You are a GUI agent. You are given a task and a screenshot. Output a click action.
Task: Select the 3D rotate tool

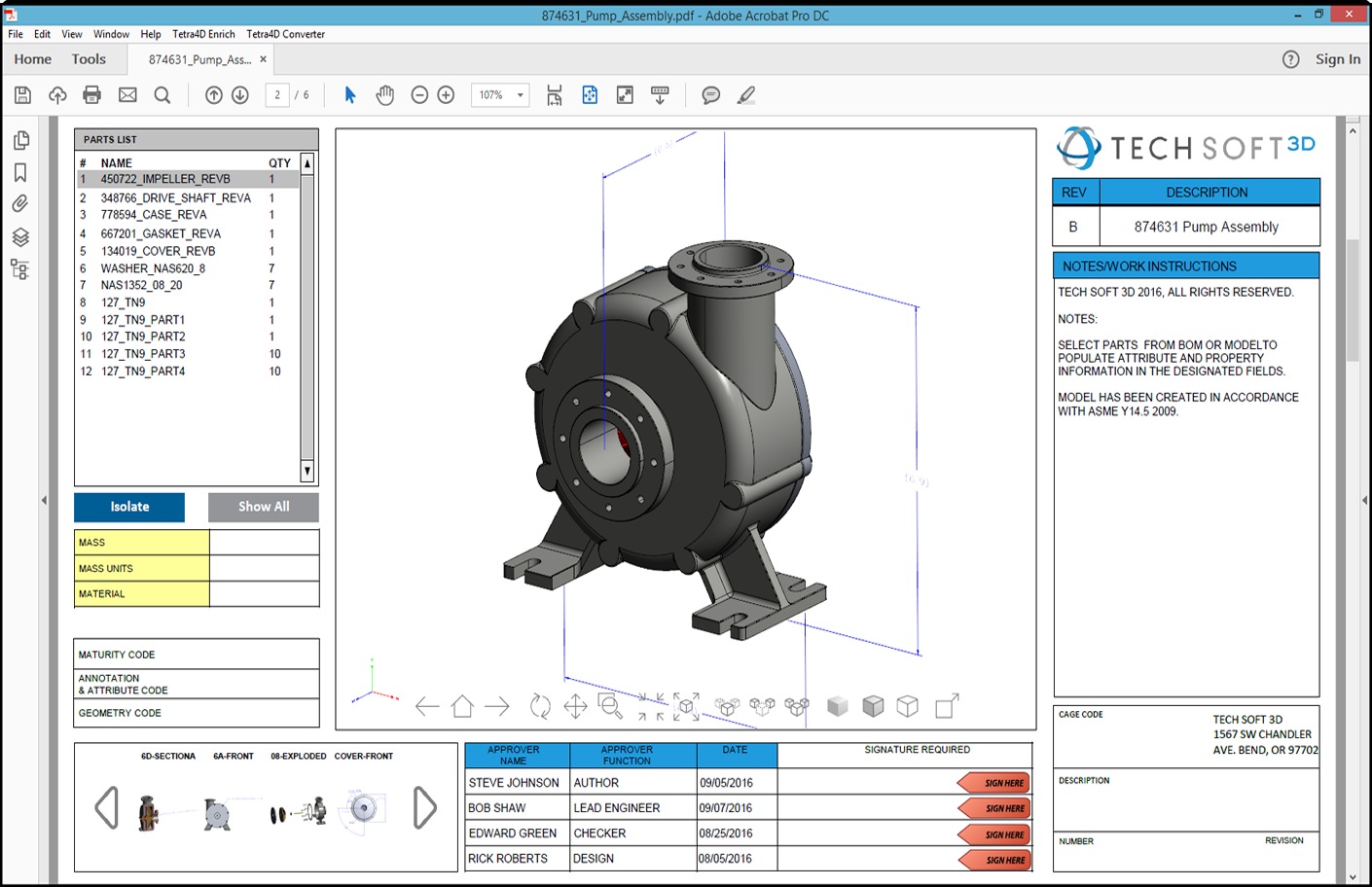(x=540, y=706)
